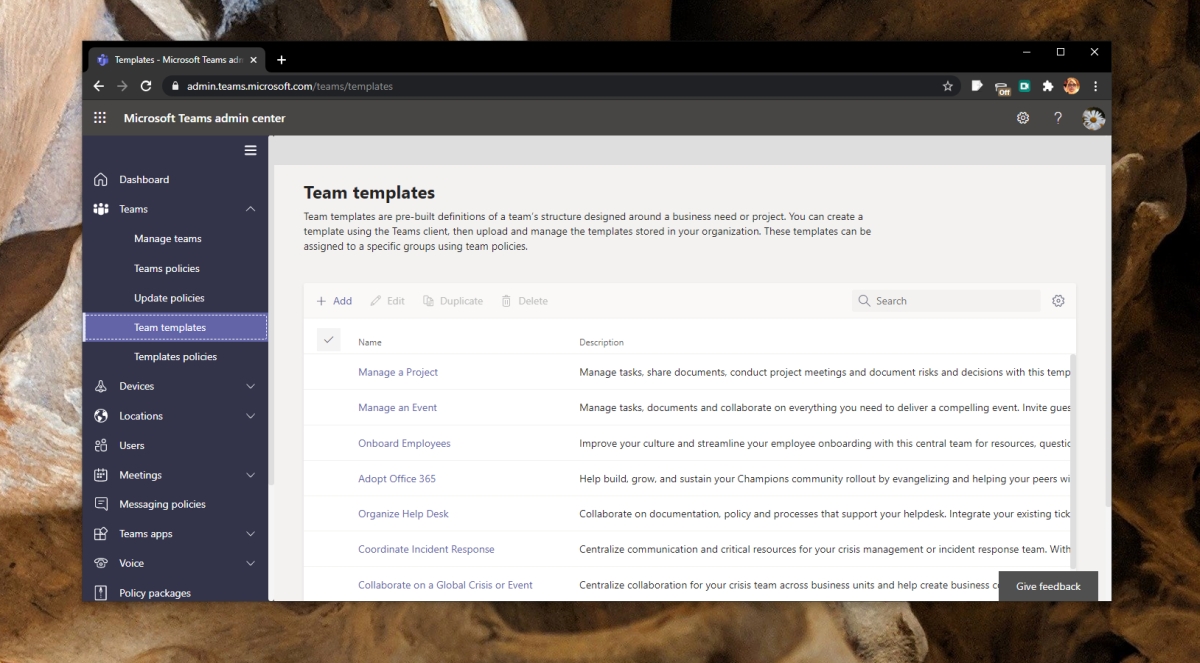The image size is (1200, 663).
Task: Click the Description column header
Action: coord(601,343)
